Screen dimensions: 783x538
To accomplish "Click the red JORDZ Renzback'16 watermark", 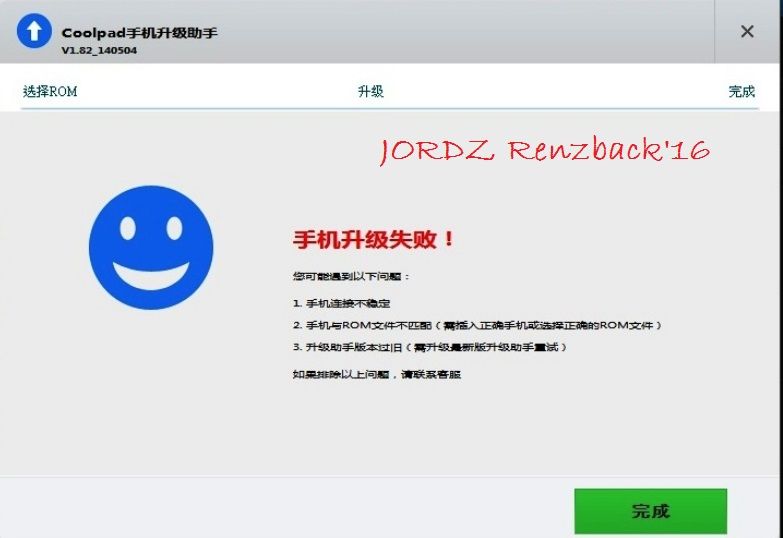I will (544, 151).
